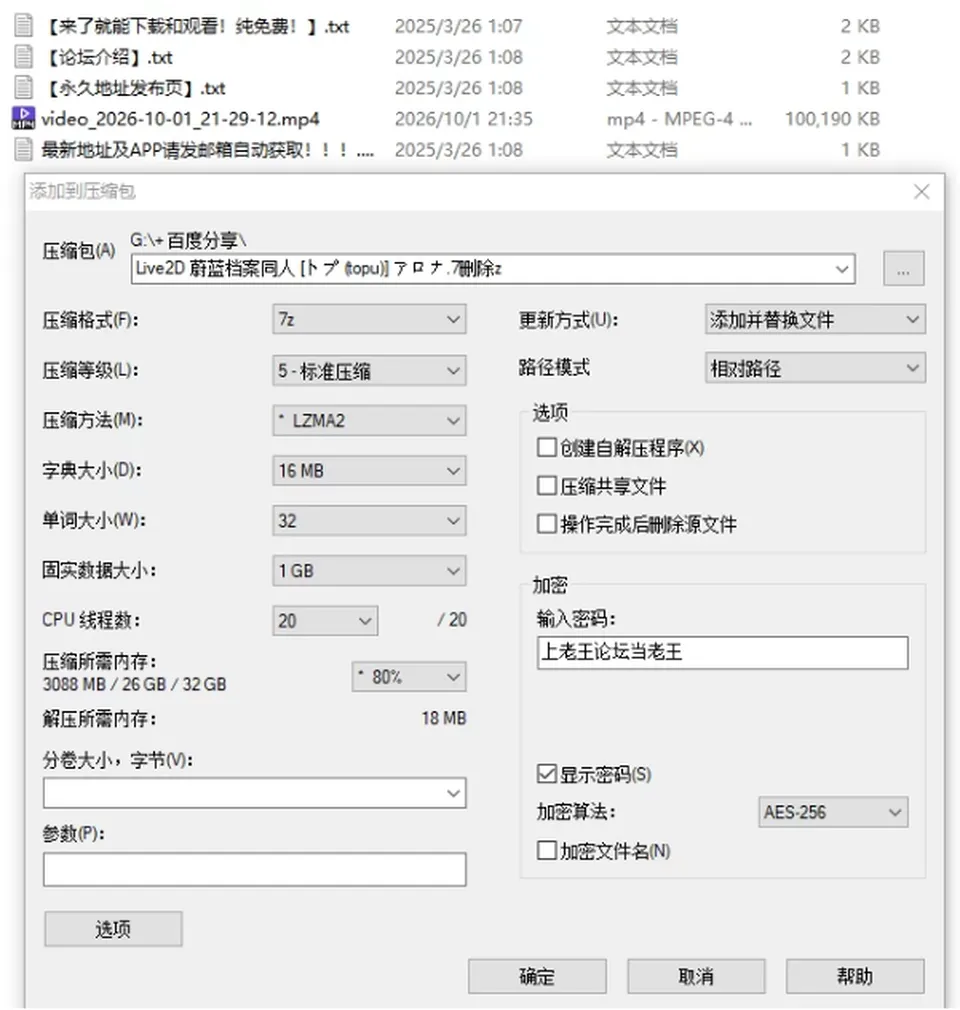The height and width of the screenshot is (1010, 960).
Task: Click the 确定 button
Action: point(537,977)
